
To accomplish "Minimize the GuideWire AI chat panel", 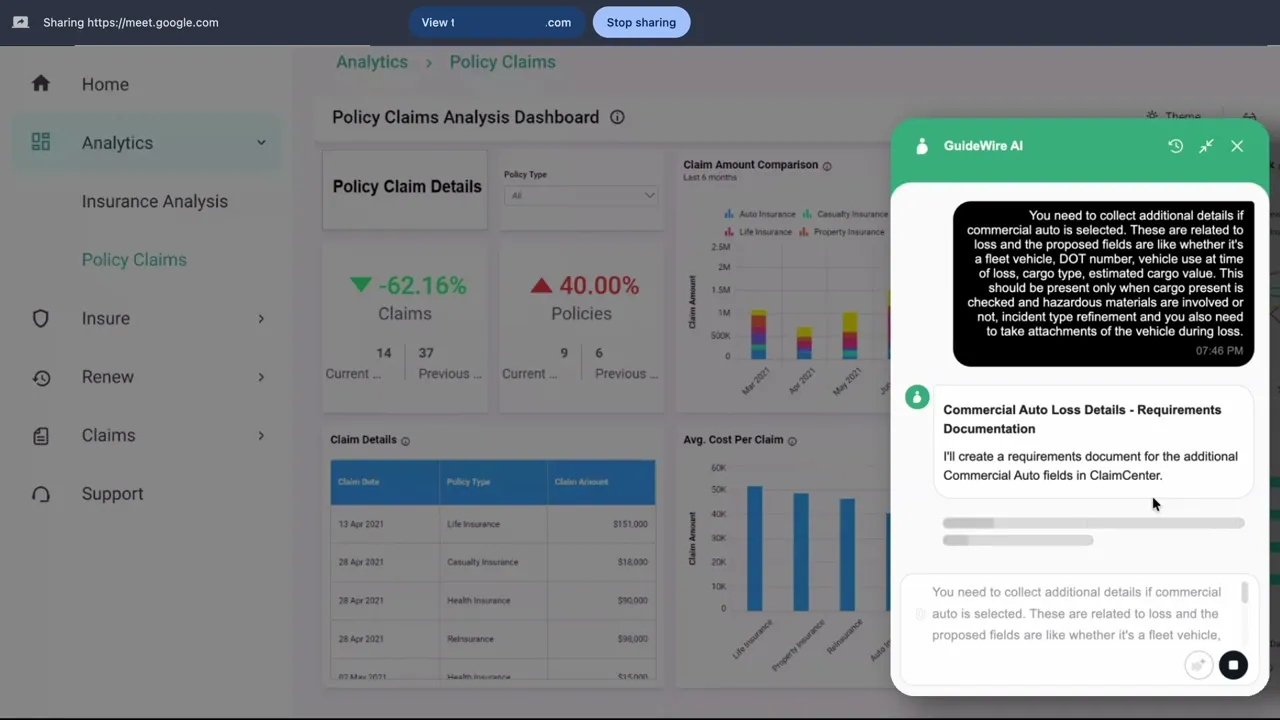I will tap(1206, 146).
